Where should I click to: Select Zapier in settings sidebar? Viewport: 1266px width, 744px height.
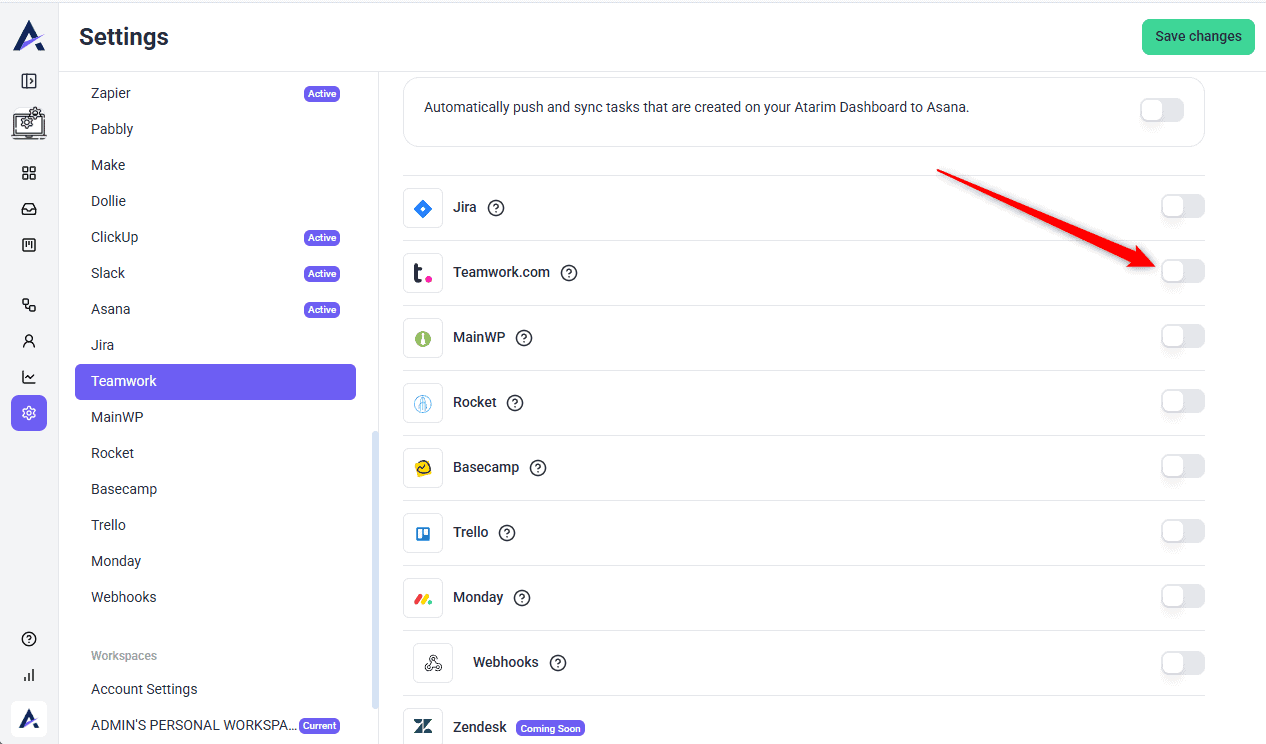point(215,93)
